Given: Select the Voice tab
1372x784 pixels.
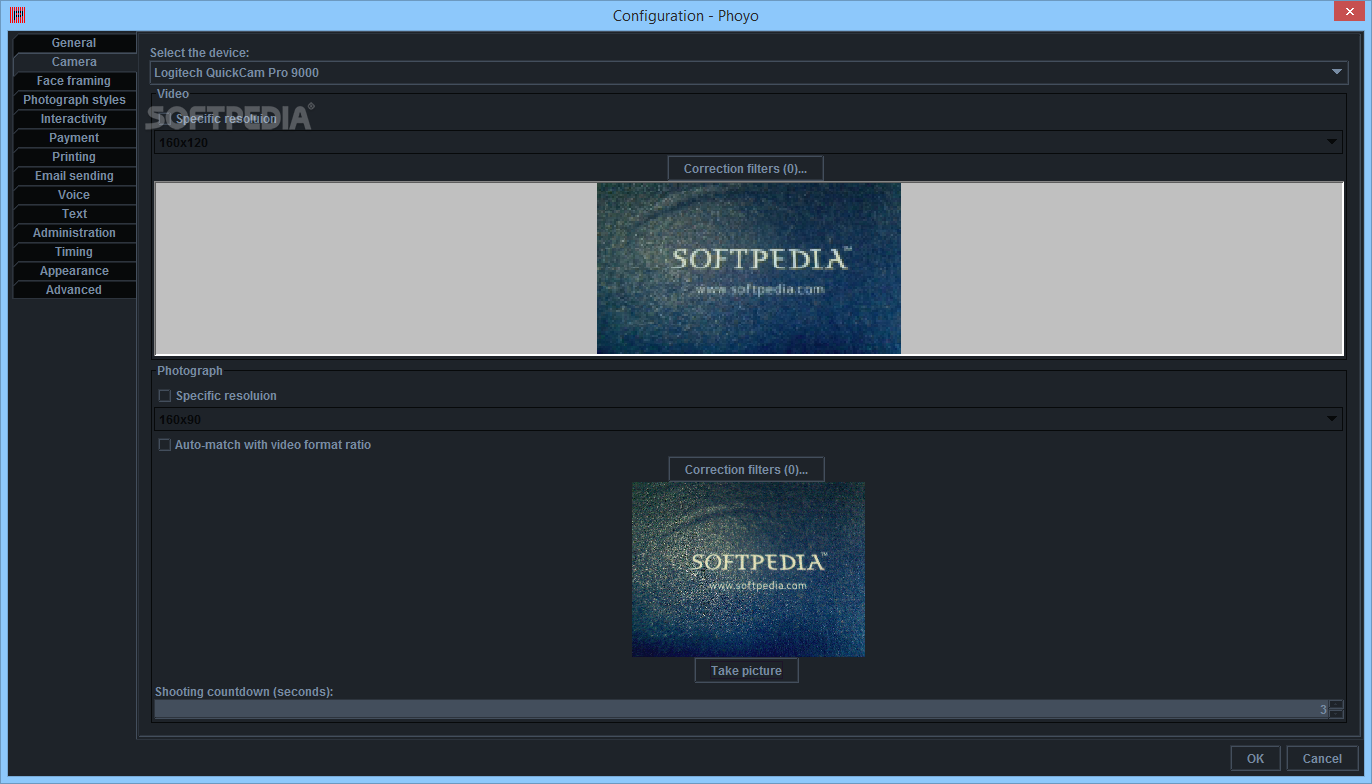Looking at the screenshot, I should point(74,195).
